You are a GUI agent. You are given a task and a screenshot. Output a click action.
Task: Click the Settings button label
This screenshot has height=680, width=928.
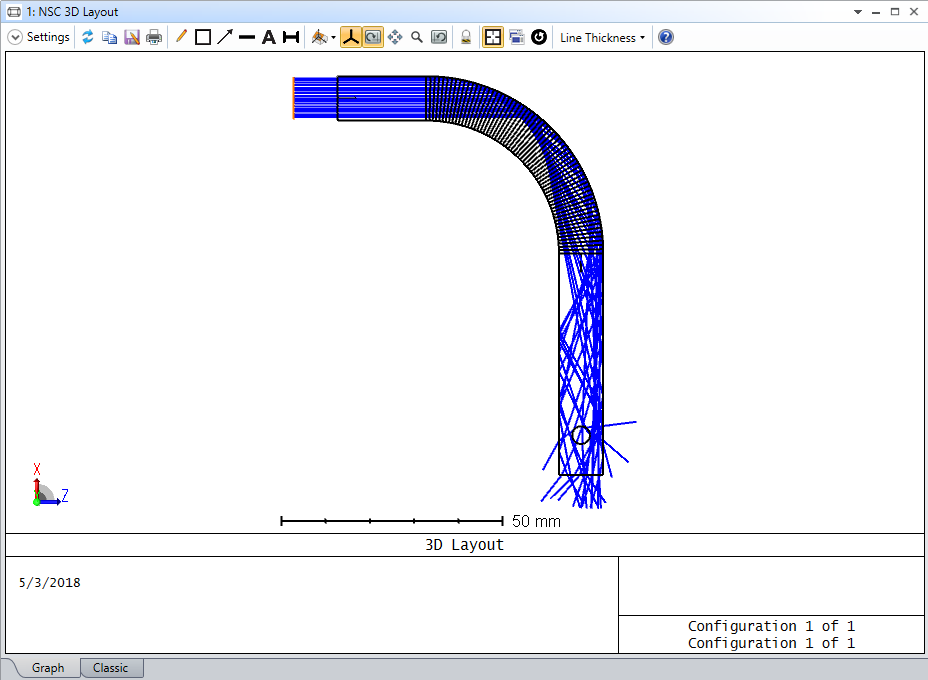coord(48,37)
